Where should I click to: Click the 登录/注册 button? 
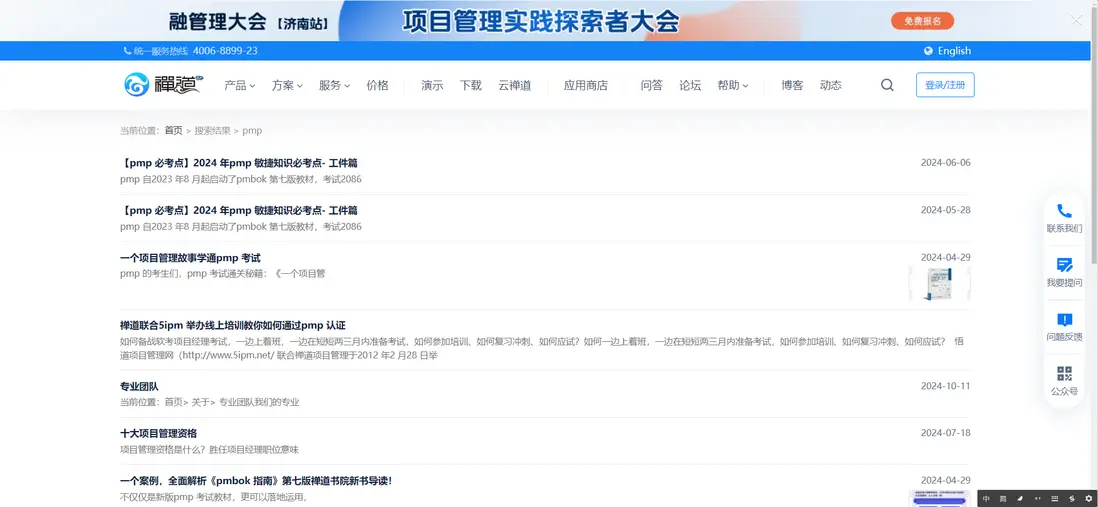[945, 85]
